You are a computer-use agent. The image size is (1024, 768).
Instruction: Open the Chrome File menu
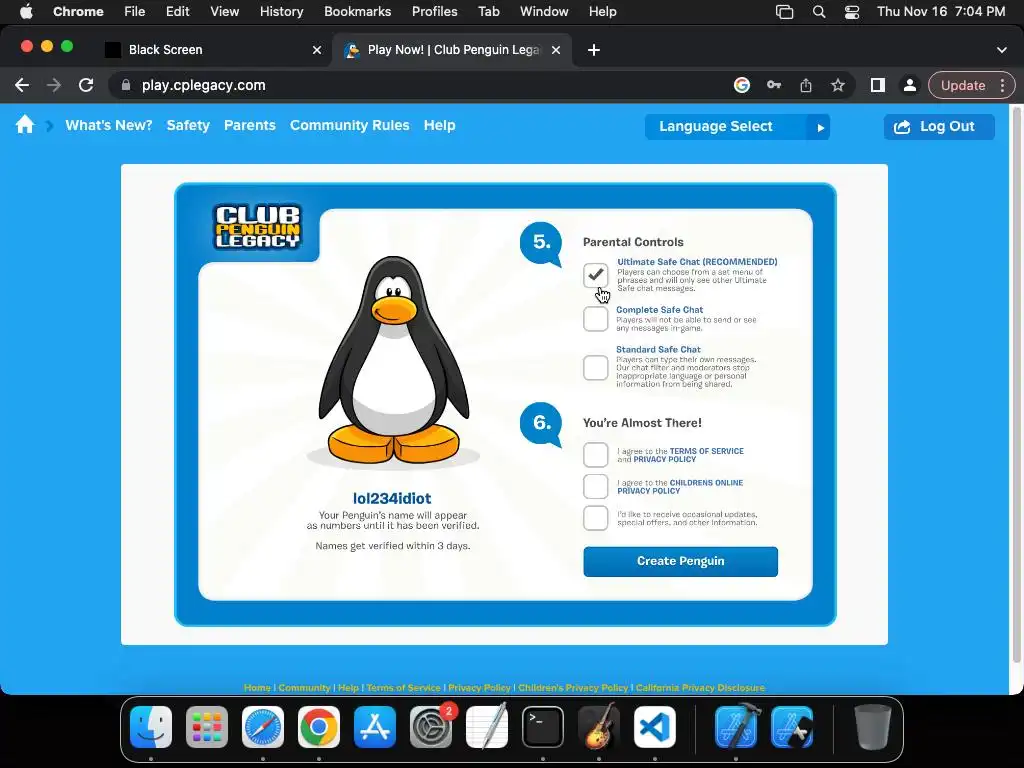coord(135,12)
